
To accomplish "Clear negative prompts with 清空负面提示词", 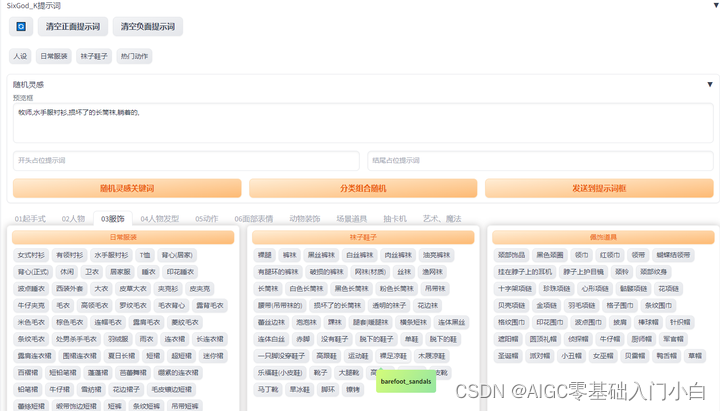I will 148,27.
